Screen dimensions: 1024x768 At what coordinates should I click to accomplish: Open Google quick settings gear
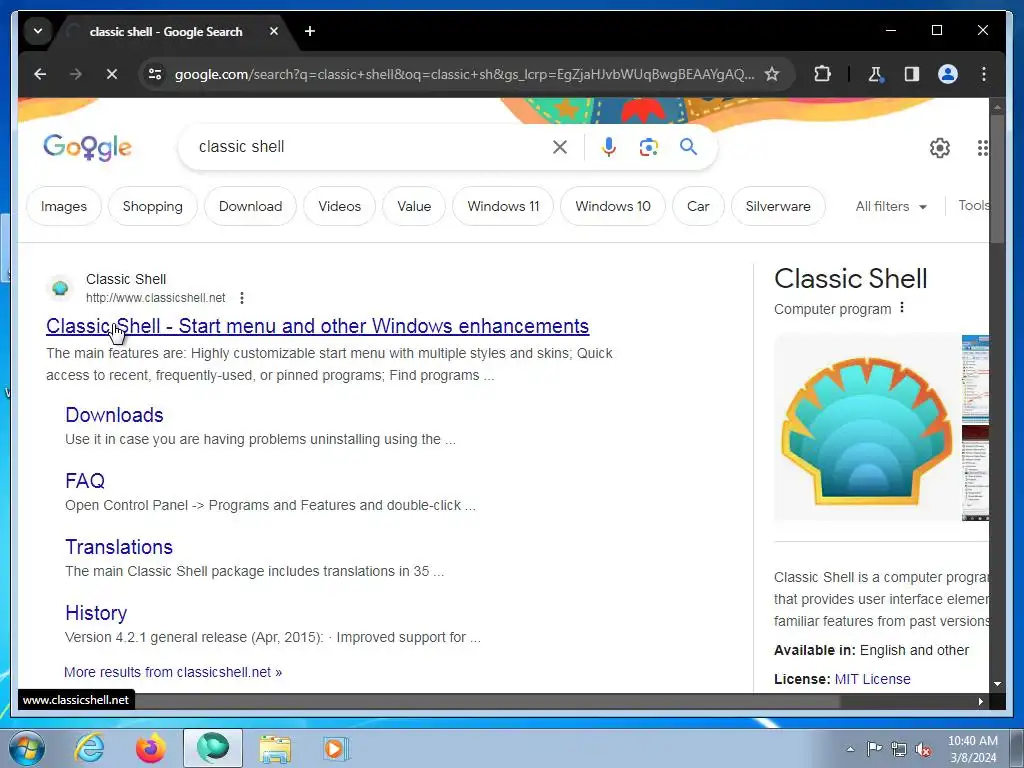click(x=940, y=148)
